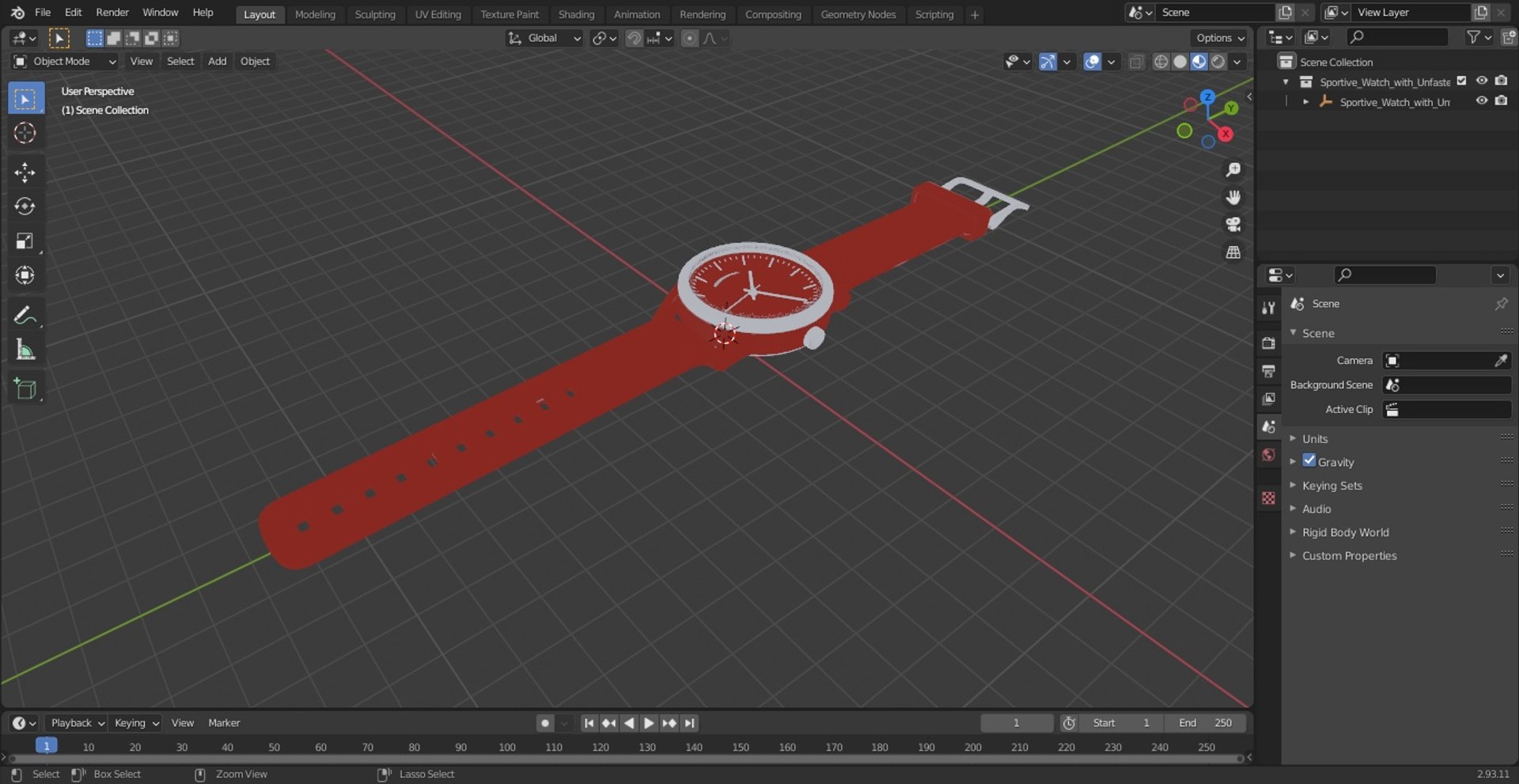This screenshot has width=1519, height=784.
Task: Play the animation in reverse
Action: (629, 723)
